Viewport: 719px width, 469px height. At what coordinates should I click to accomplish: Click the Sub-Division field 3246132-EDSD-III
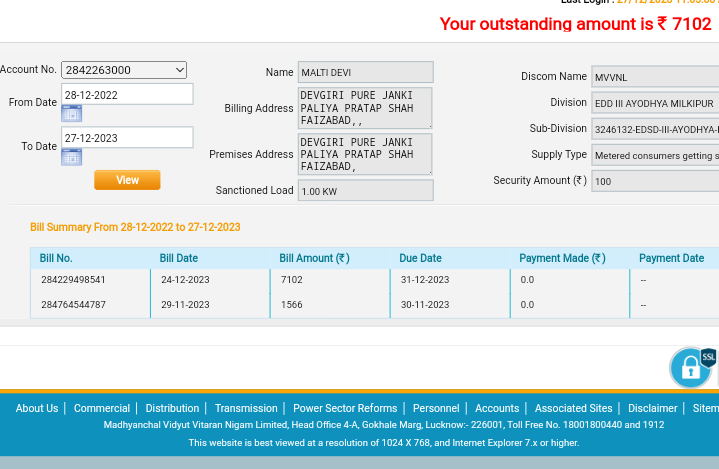click(x=655, y=129)
